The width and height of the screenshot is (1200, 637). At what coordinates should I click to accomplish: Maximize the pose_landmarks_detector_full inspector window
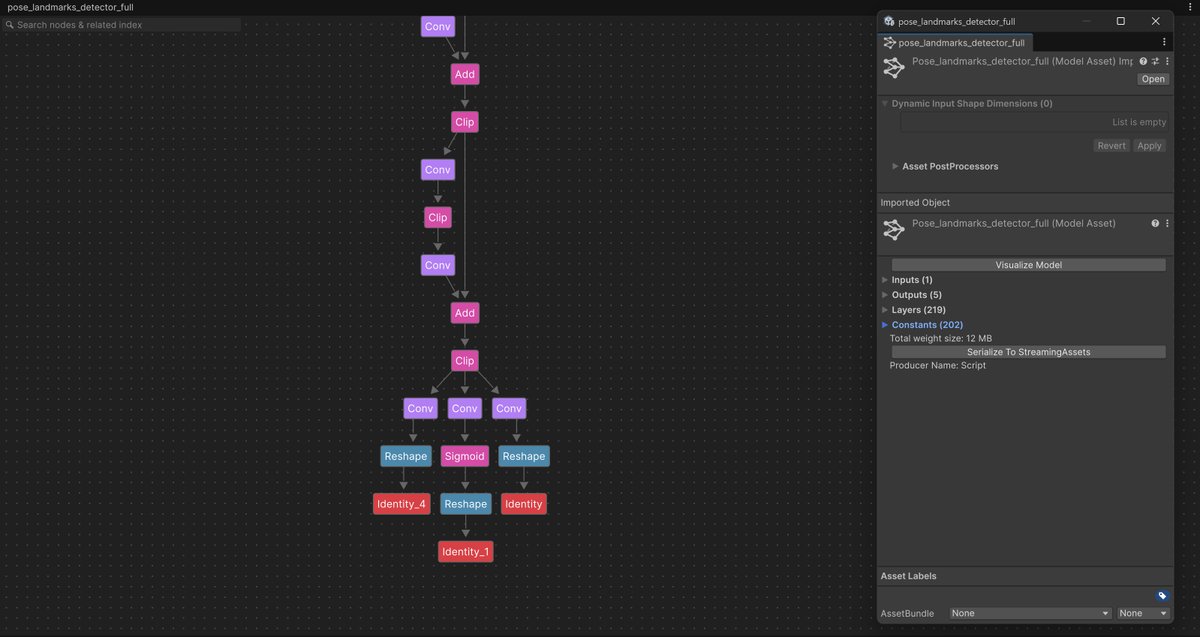(x=1120, y=21)
